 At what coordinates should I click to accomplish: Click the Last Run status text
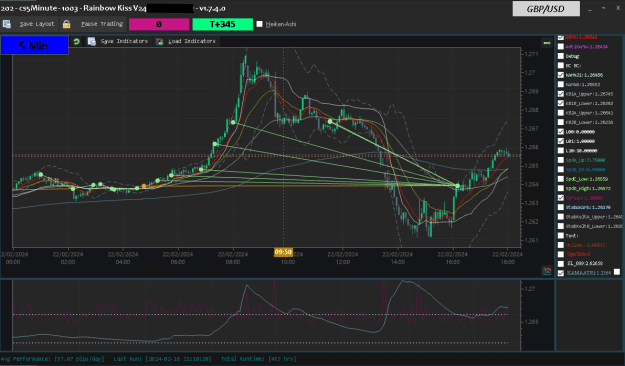point(163,359)
